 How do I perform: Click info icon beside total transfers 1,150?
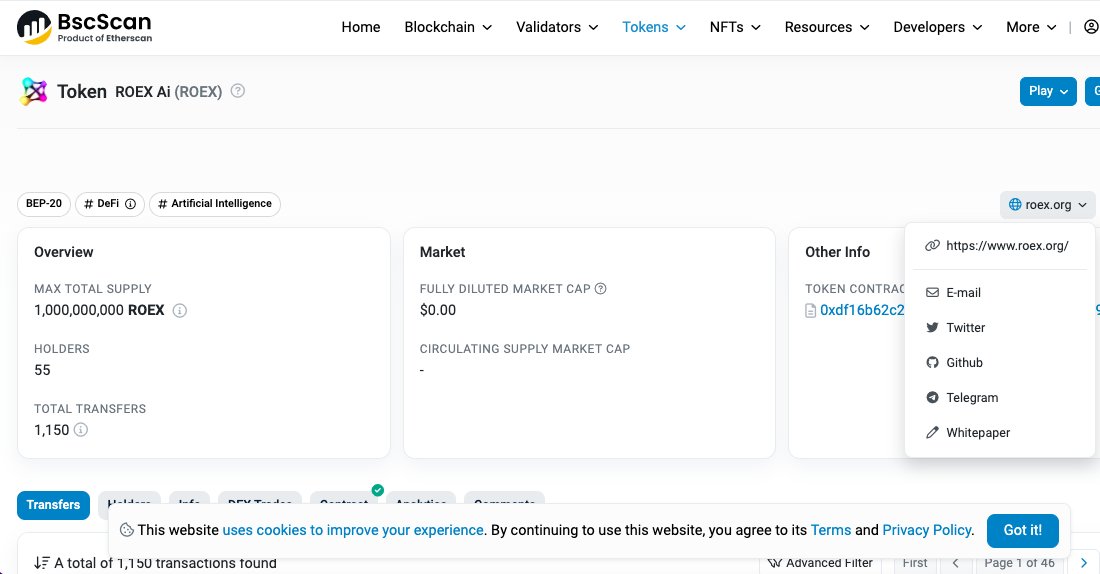tap(81, 429)
